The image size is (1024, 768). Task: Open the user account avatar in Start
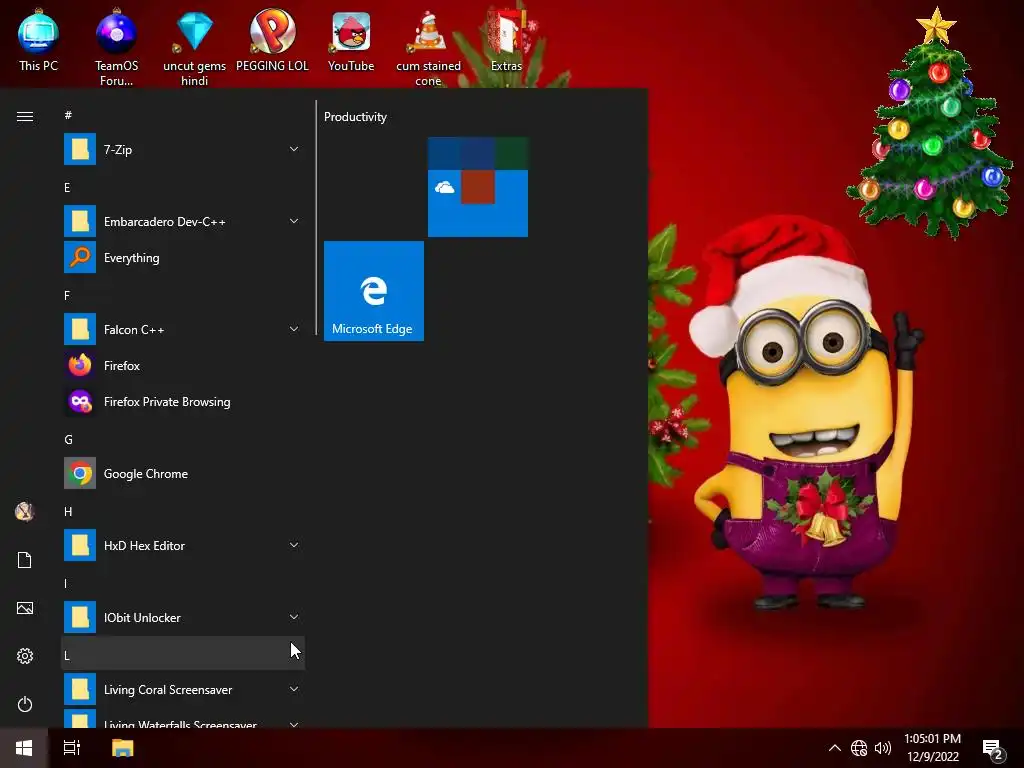coord(25,512)
